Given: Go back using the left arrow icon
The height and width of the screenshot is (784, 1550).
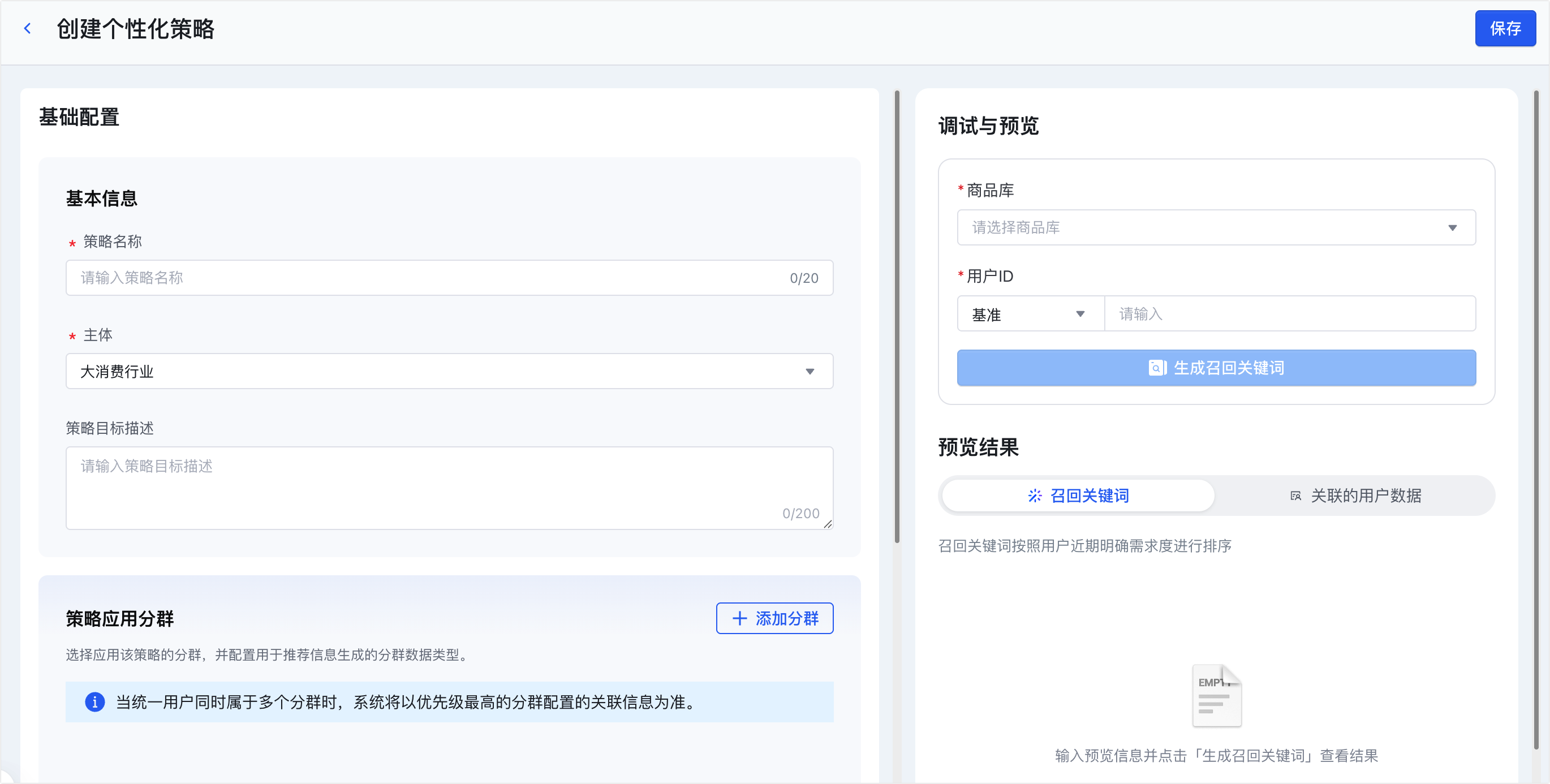Looking at the screenshot, I should [x=27, y=28].
